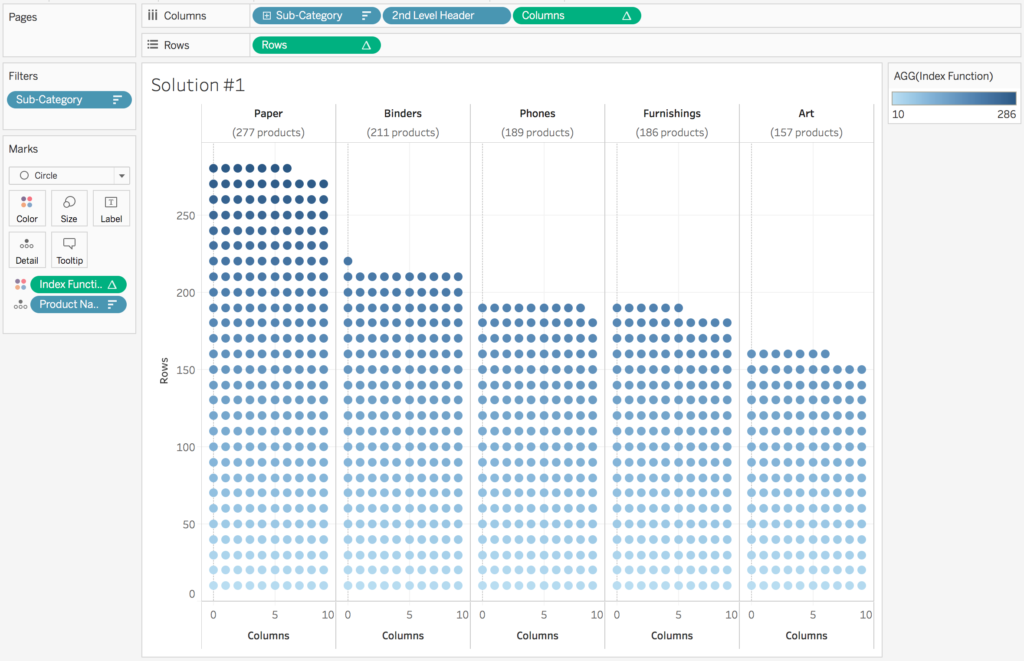Click the Paper column header
The width and height of the screenshot is (1024, 661).
[268, 114]
